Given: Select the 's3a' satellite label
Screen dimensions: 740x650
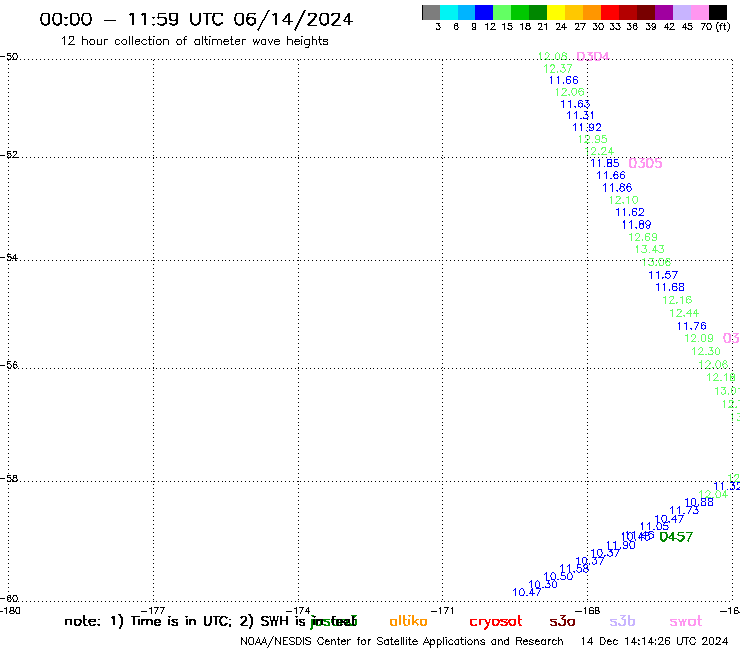Looking at the screenshot, I should point(562,622).
